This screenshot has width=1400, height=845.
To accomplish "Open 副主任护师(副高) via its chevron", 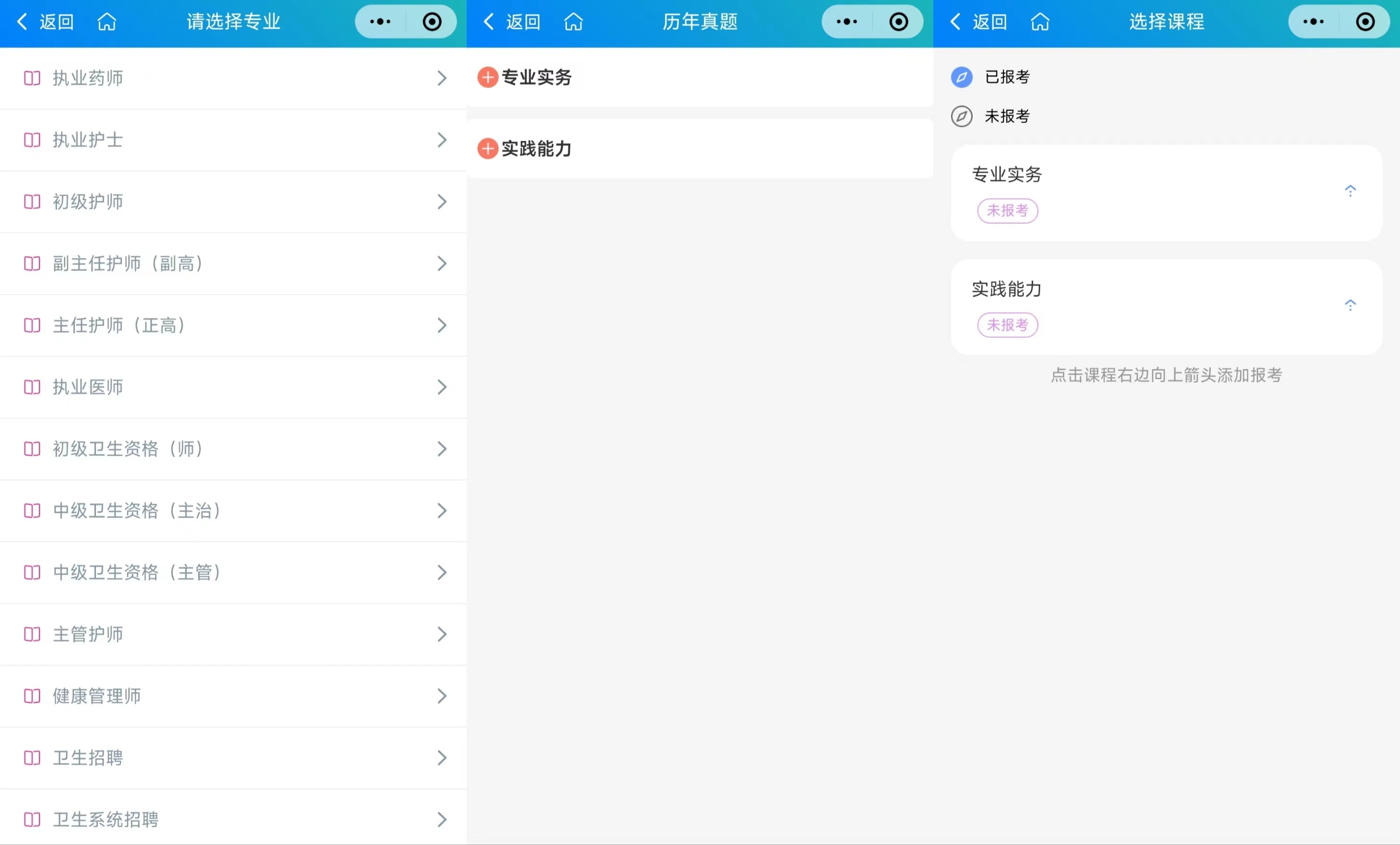I will click(442, 264).
